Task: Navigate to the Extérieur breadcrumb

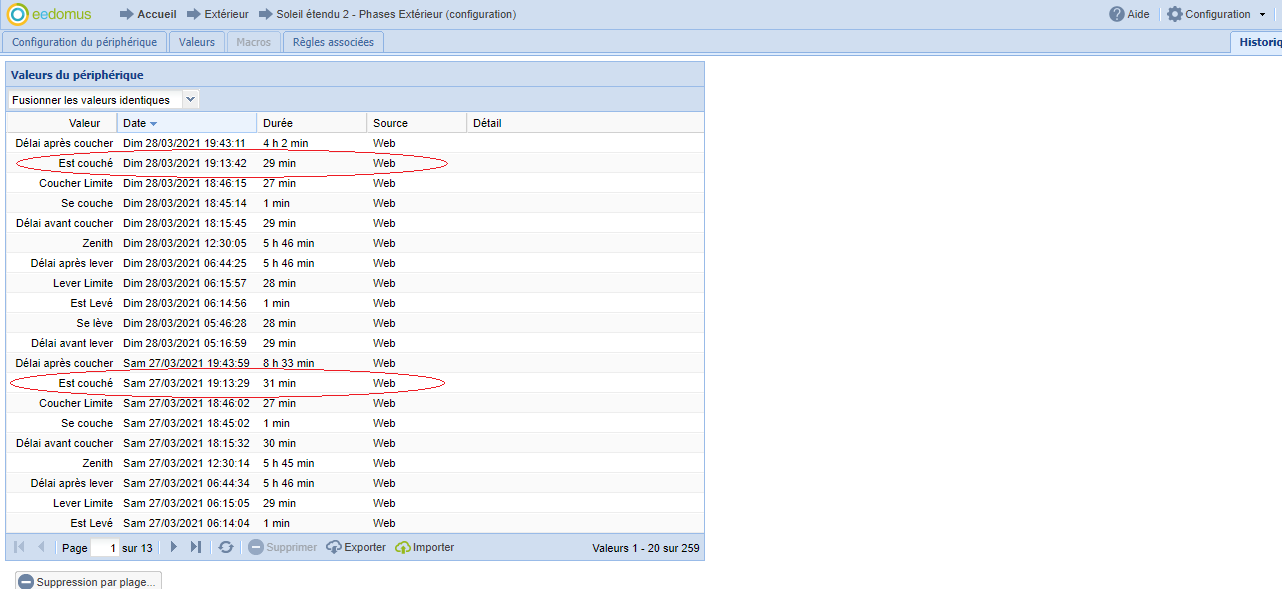Action: [x=226, y=15]
